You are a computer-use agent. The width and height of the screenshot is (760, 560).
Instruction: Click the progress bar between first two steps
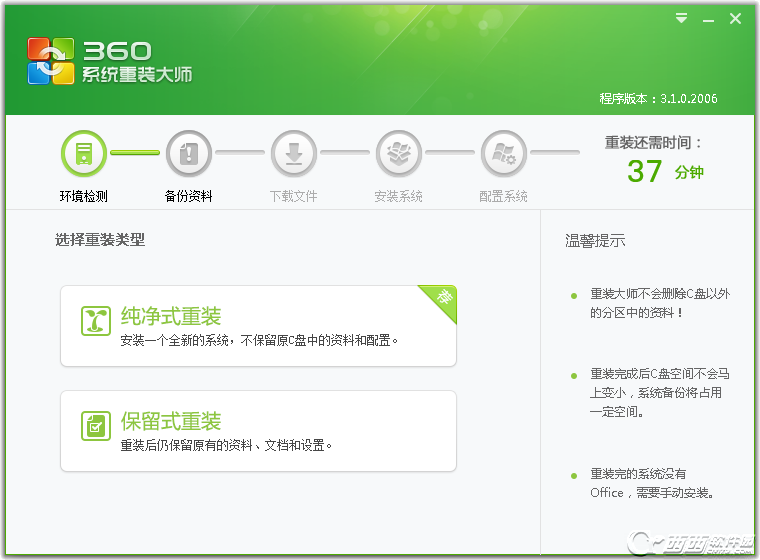click(x=135, y=153)
